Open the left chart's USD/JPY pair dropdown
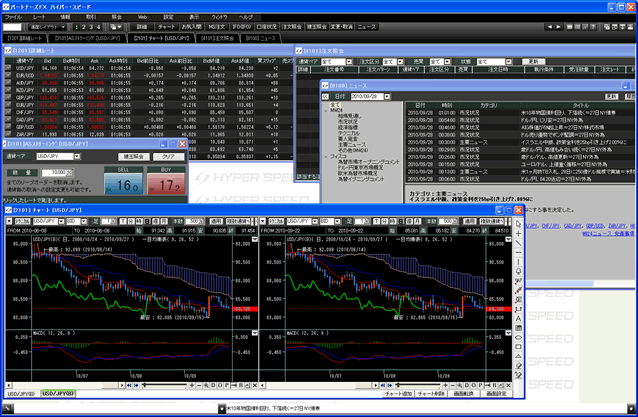Screen dimensions: 638x417 click(x=61, y=221)
